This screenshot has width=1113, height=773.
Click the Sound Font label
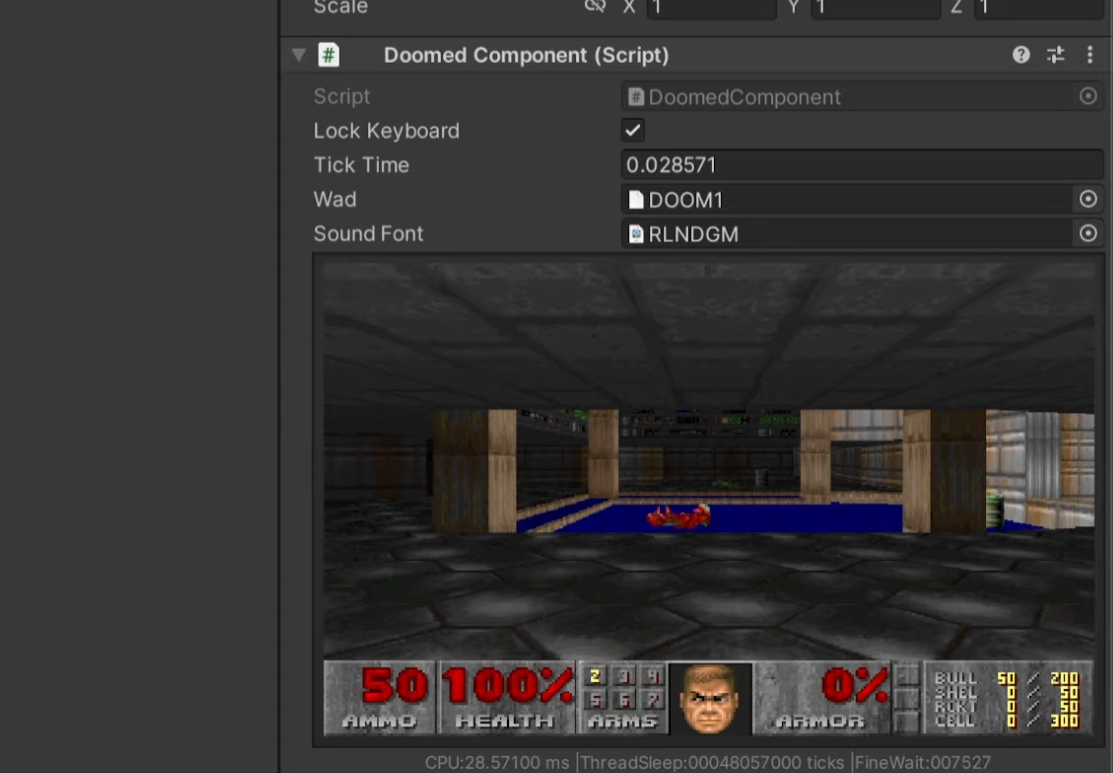coord(368,234)
